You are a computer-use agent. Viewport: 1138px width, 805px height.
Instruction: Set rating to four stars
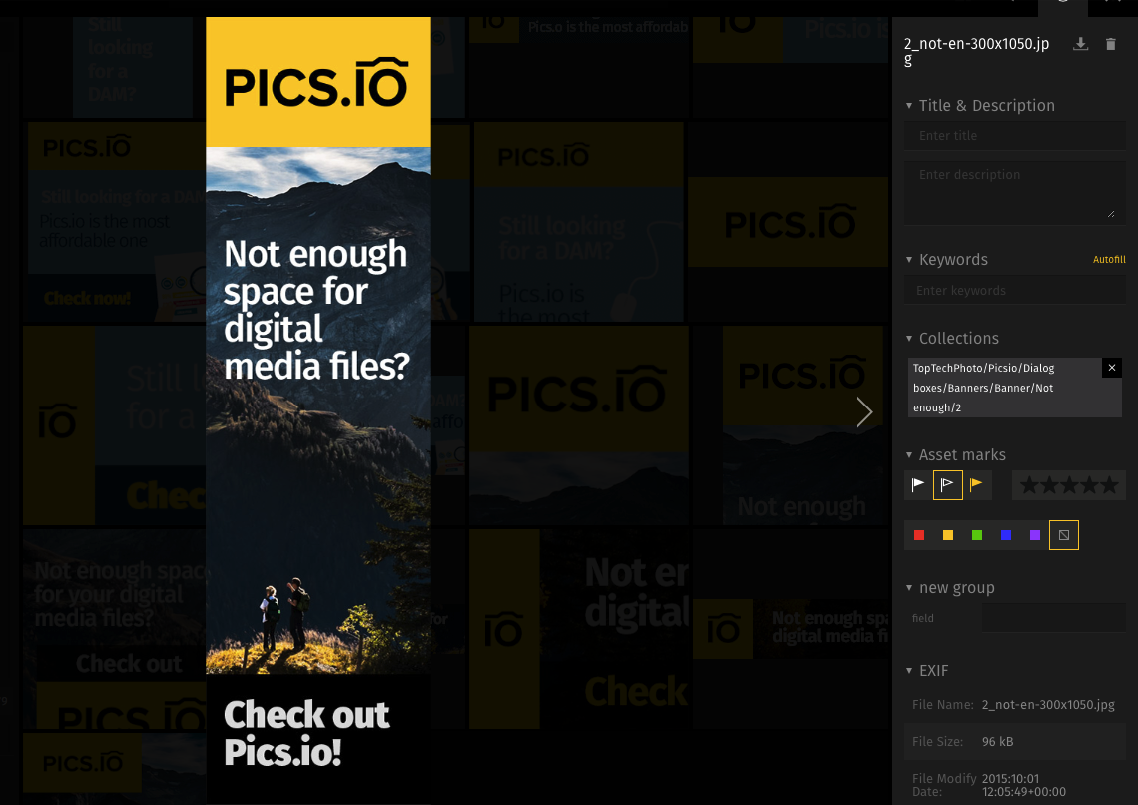point(1089,485)
